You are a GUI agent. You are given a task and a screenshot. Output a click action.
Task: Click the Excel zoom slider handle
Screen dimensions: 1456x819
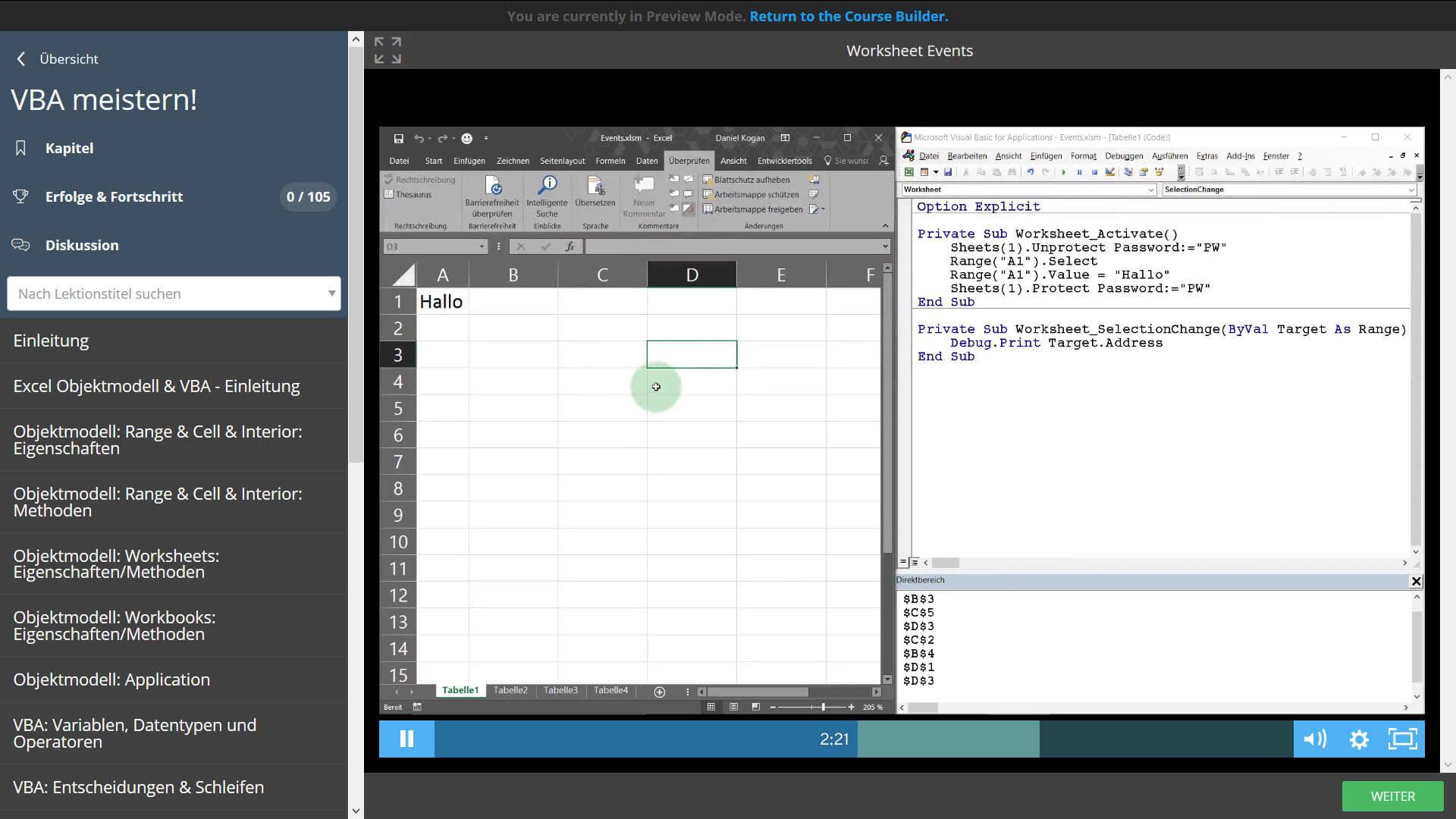823,707
